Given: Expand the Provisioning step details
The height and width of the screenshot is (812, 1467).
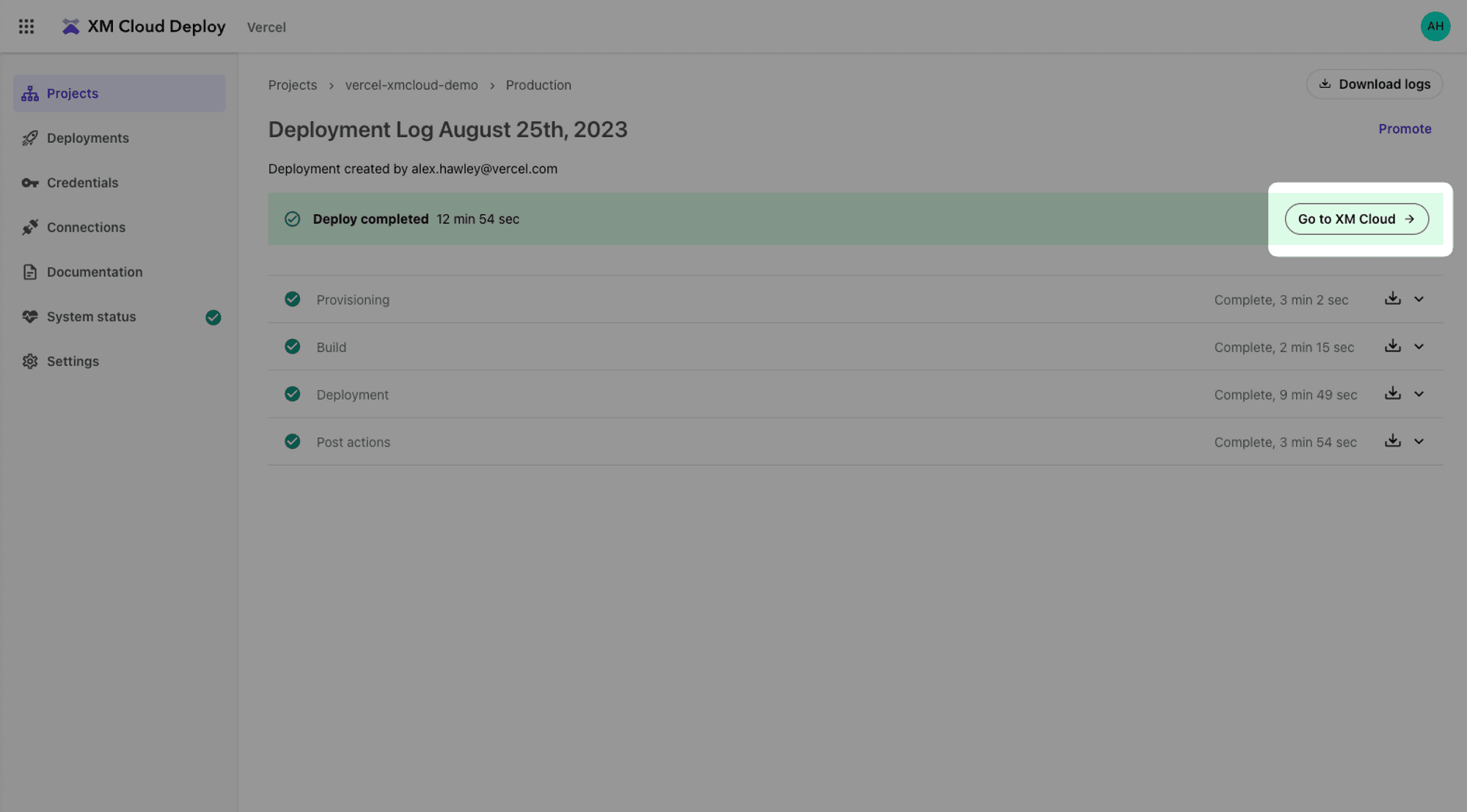Looking at the screenshot, I should point(1419,299).
